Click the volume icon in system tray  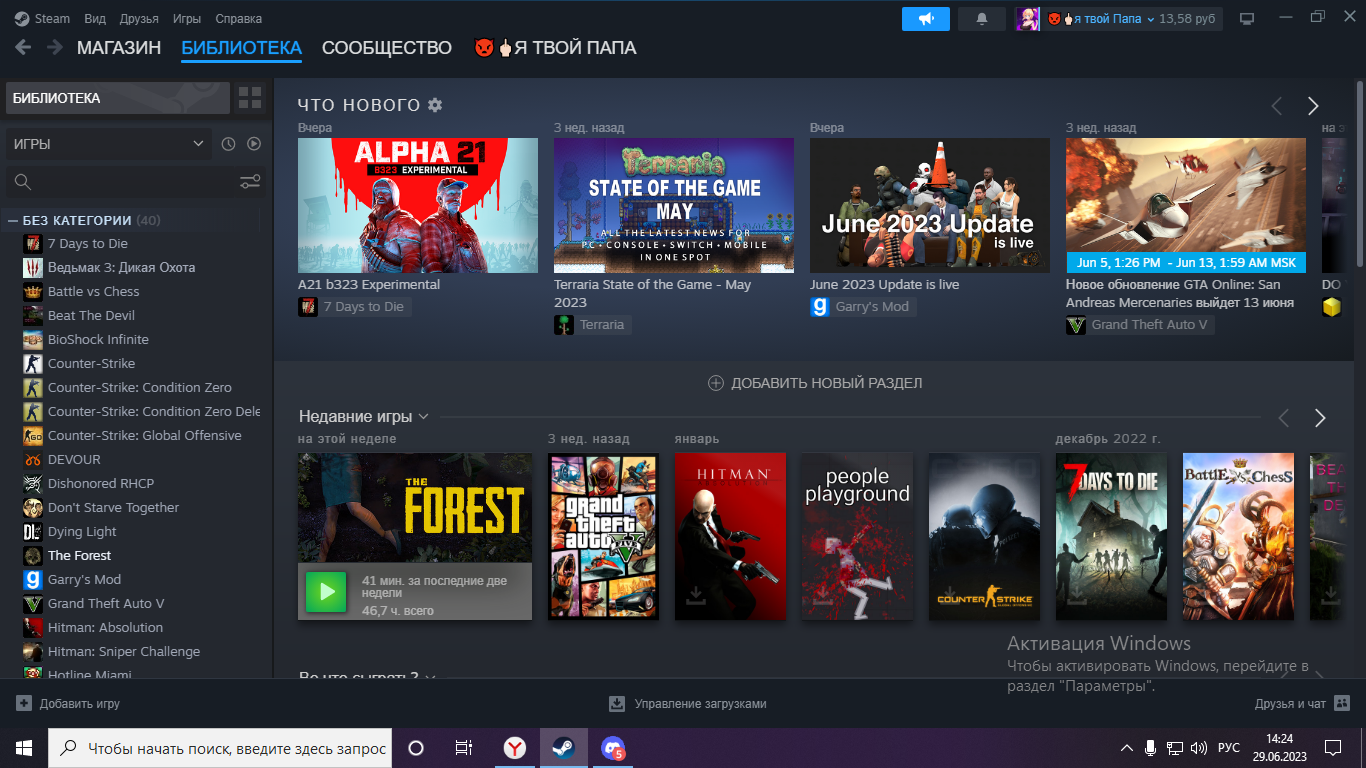pos(1199,748)
